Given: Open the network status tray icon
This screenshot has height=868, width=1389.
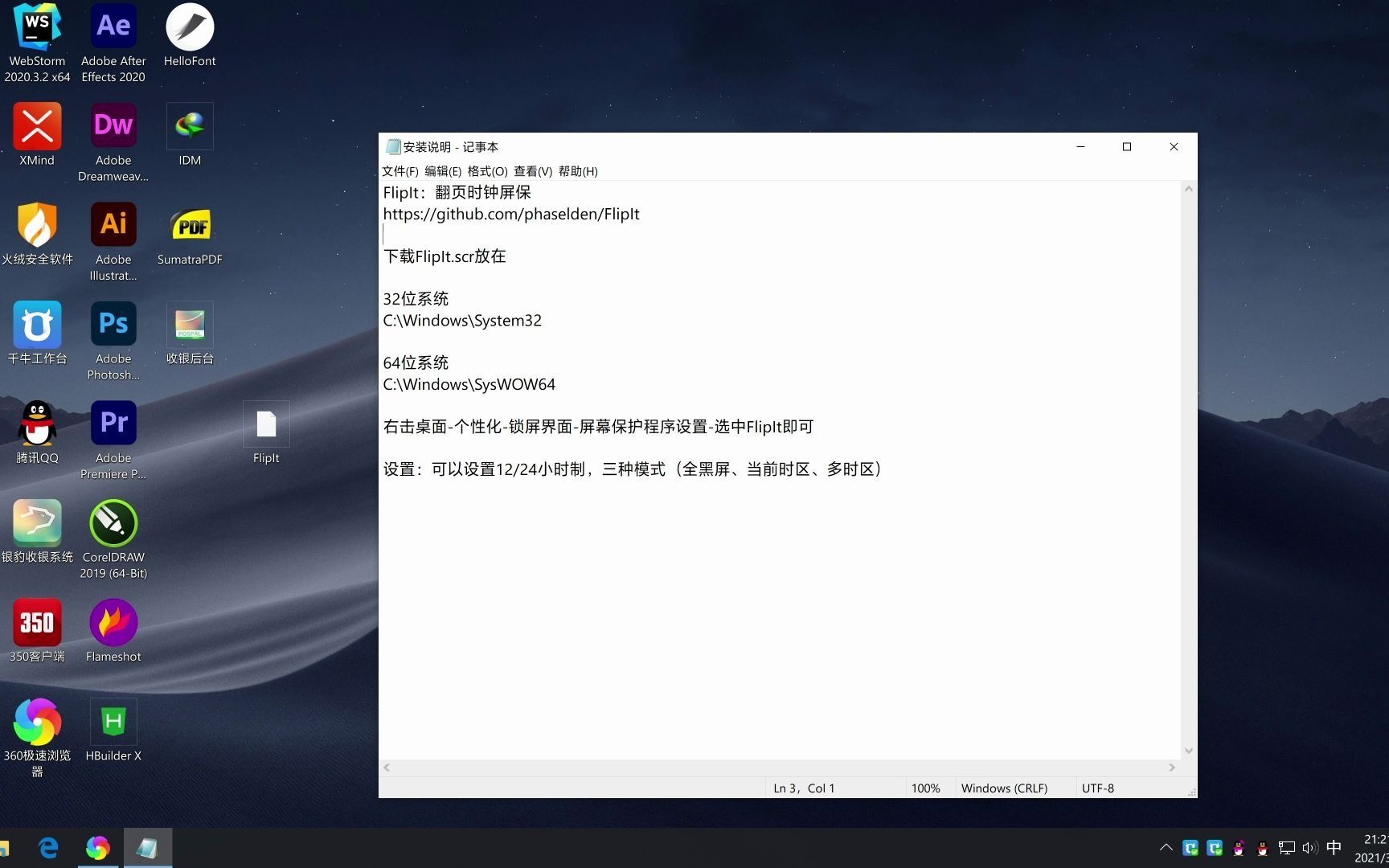Looking at the screenshot, I should pyautogui.click(x=1286, y=848).
